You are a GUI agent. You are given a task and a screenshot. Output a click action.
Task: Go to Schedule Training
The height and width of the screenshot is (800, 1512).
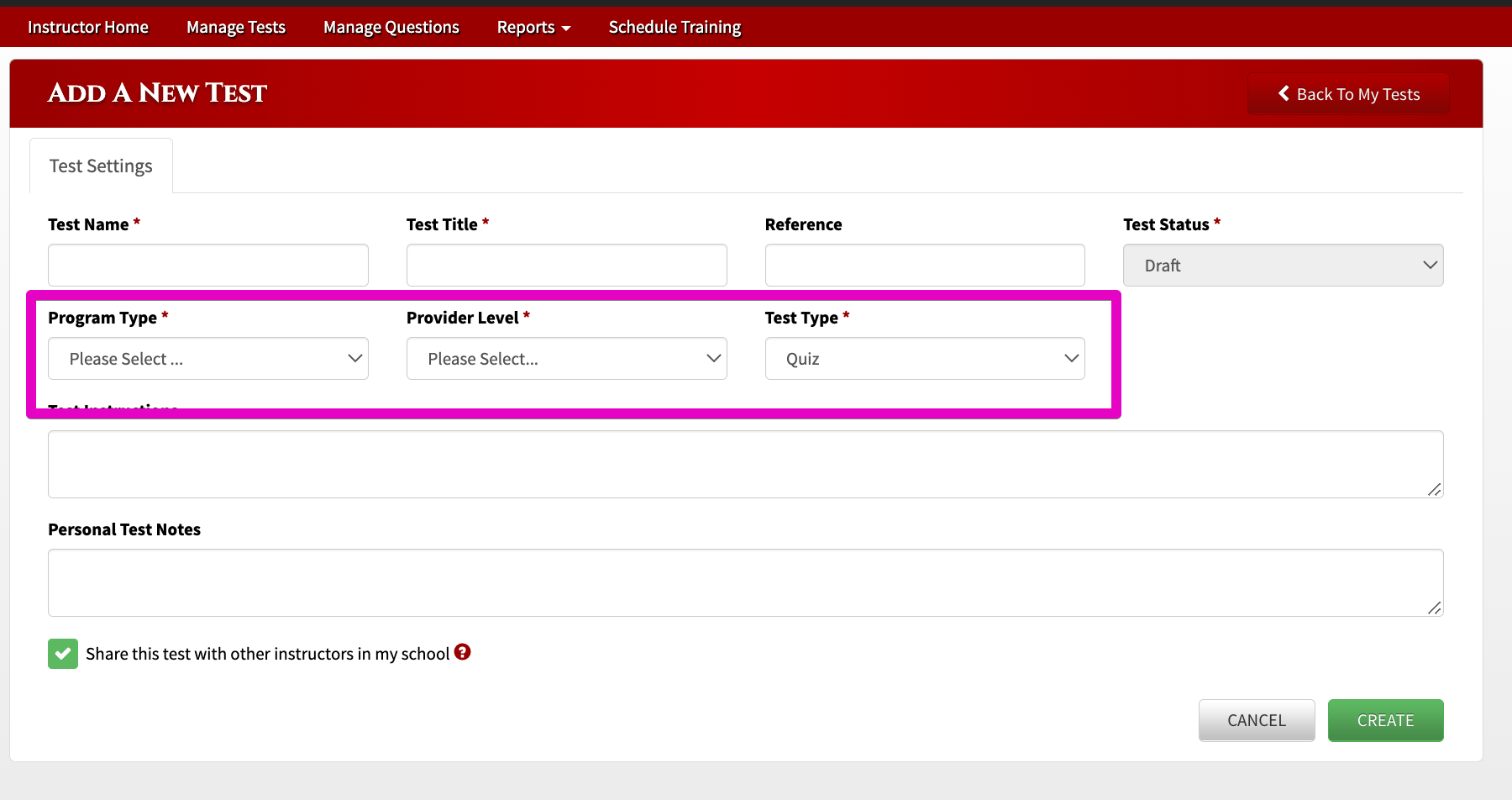(x=675, y=26)
